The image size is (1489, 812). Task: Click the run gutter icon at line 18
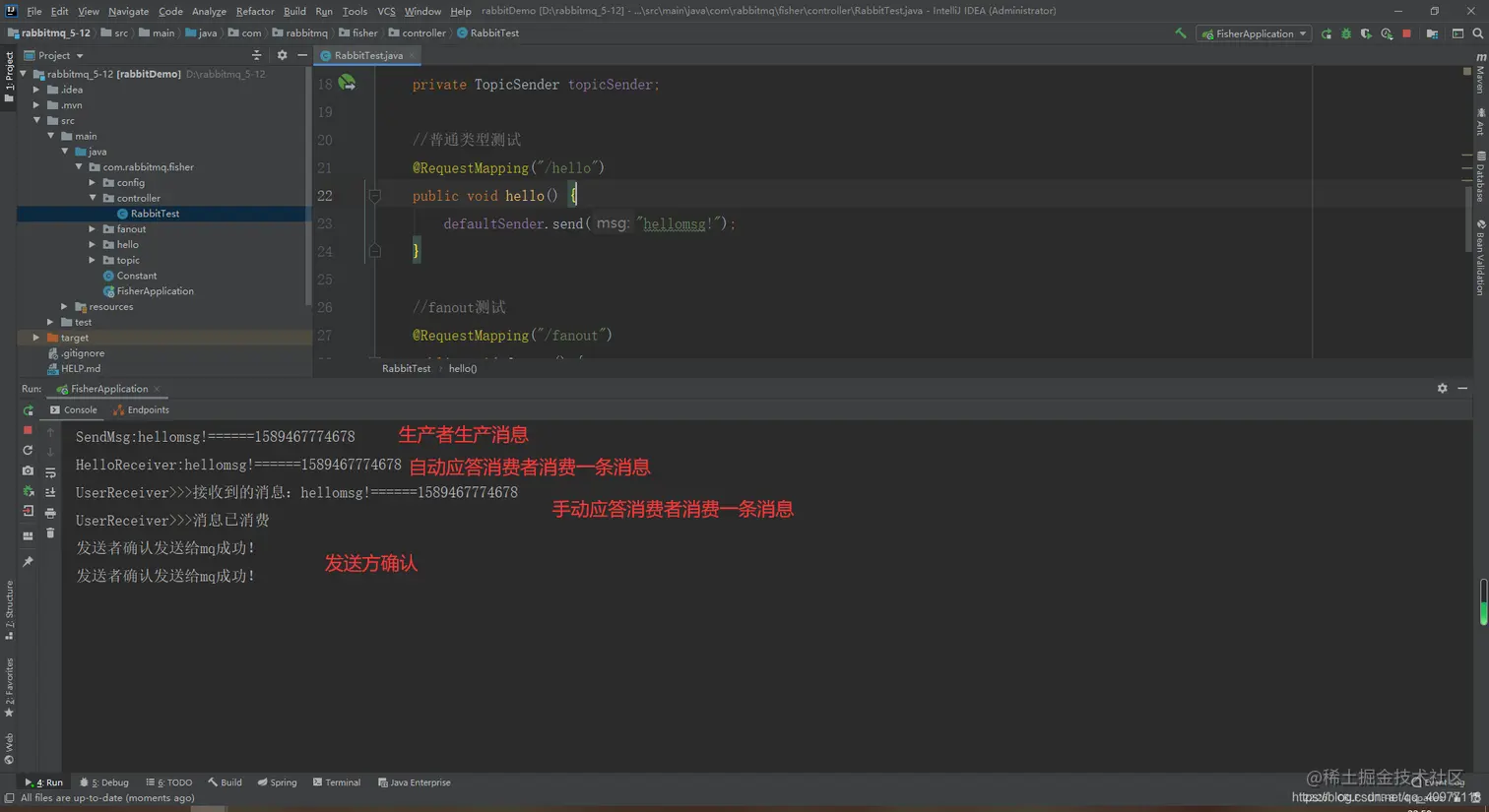(347, 84)
